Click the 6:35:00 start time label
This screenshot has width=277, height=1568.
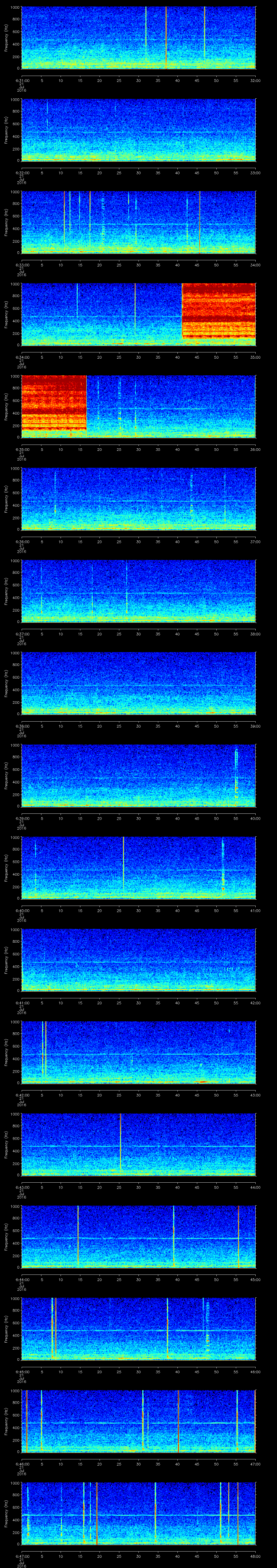tap(22, 449)
